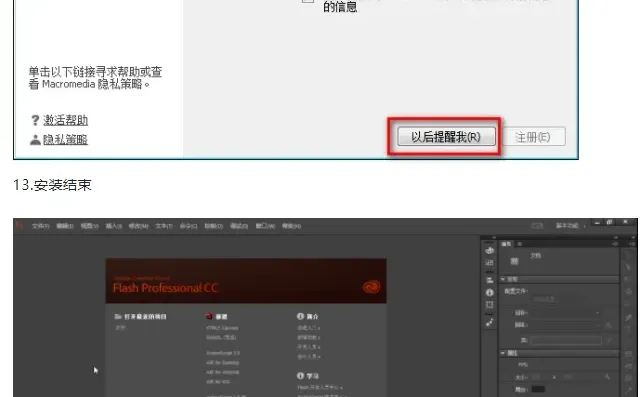Click the 以后提醒我(R) button
This screenshot has width=641, height=397.
click(446, 137)
